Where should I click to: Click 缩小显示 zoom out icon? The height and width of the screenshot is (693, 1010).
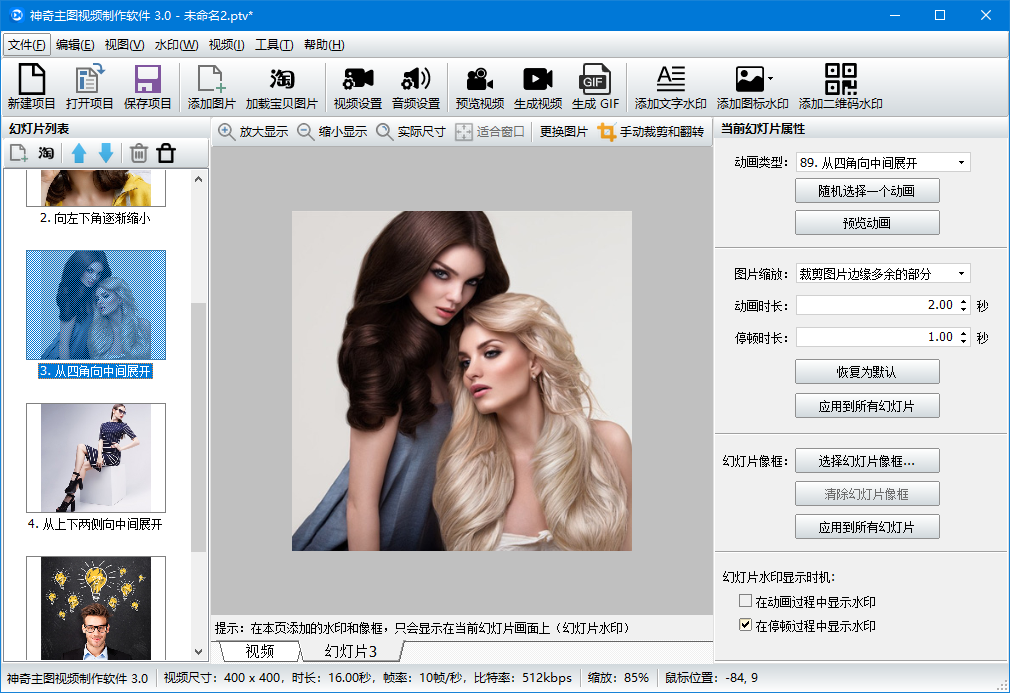[332, 131]
